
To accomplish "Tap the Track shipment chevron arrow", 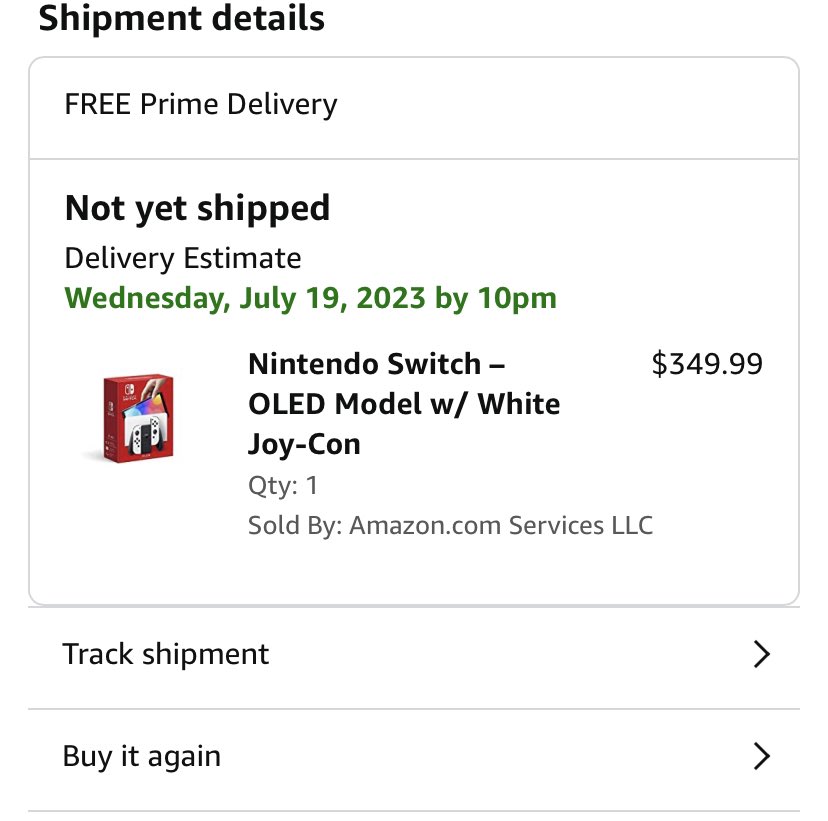I will click(761, 655).
